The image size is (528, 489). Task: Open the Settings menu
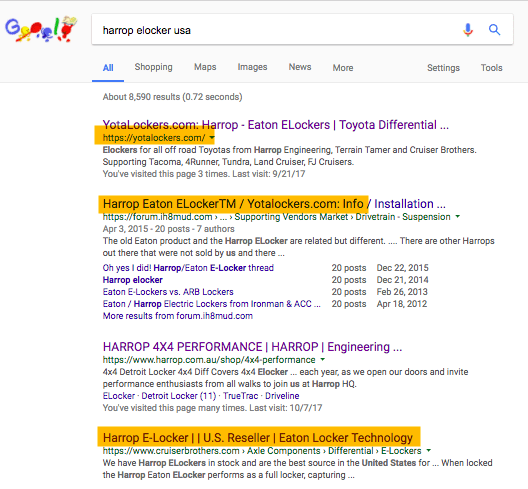[443, 68]
